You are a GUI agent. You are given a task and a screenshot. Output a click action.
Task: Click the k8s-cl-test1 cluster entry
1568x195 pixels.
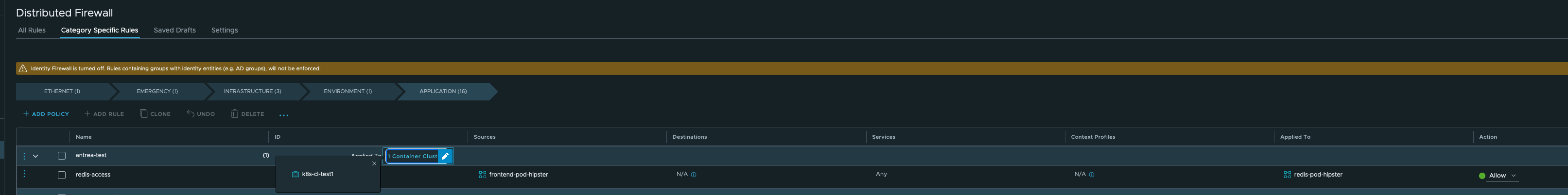coord(317,174)
